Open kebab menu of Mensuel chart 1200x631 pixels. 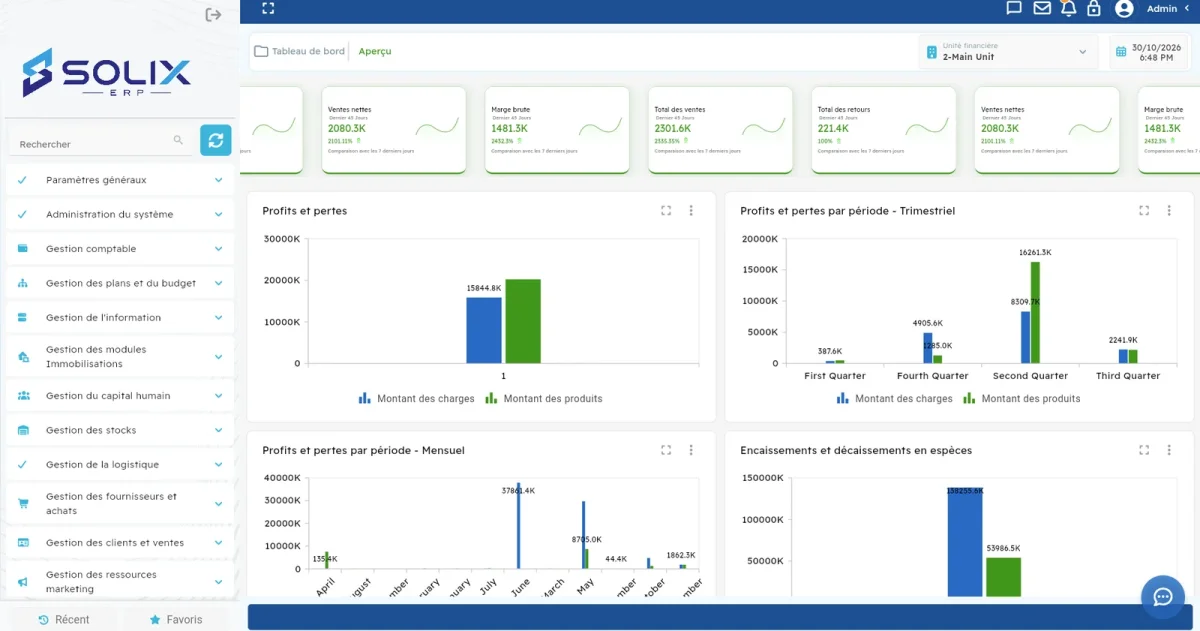691,450
